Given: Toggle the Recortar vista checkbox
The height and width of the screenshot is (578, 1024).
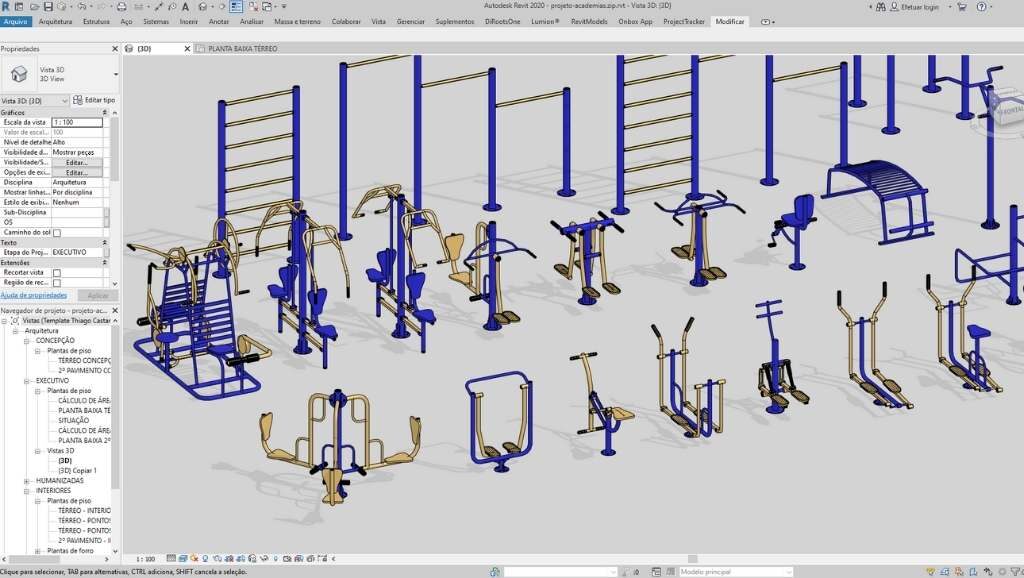Looking at the screenshot, I should click(x=57, y=272).
